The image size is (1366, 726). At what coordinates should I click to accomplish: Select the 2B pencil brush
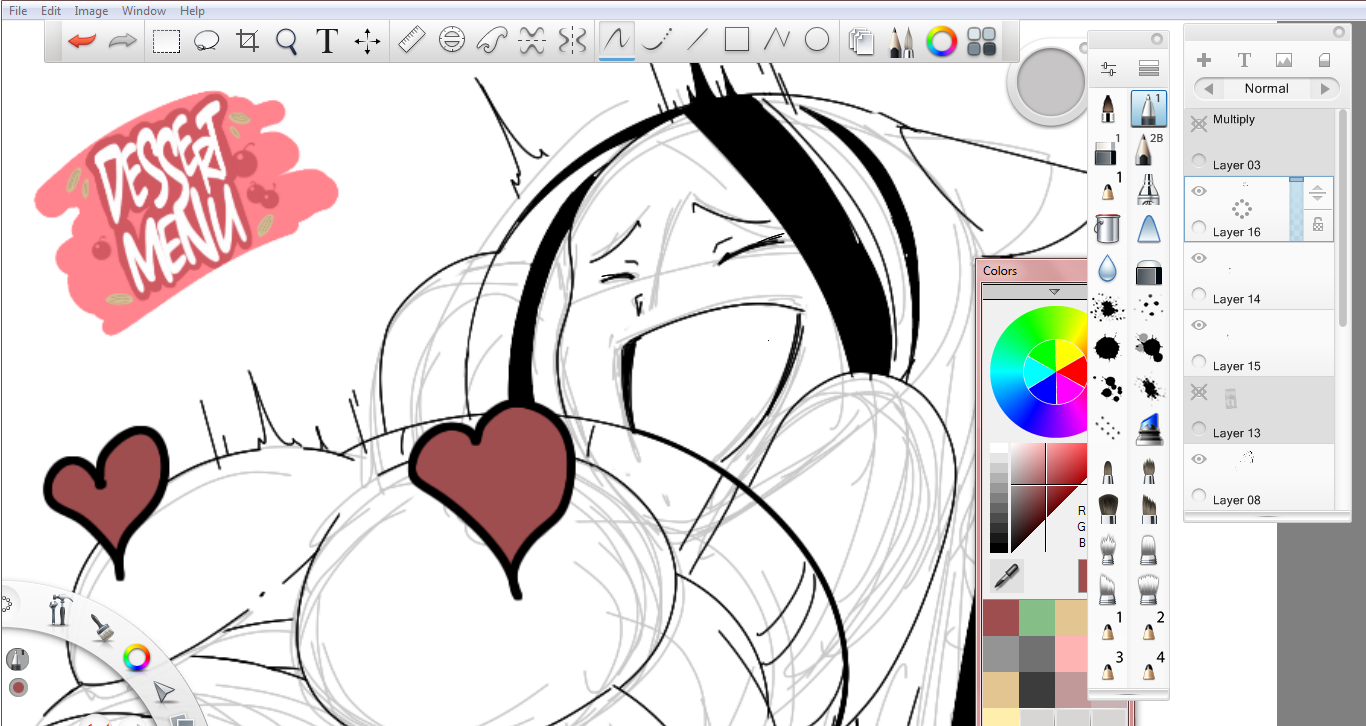click(1147, 149)
